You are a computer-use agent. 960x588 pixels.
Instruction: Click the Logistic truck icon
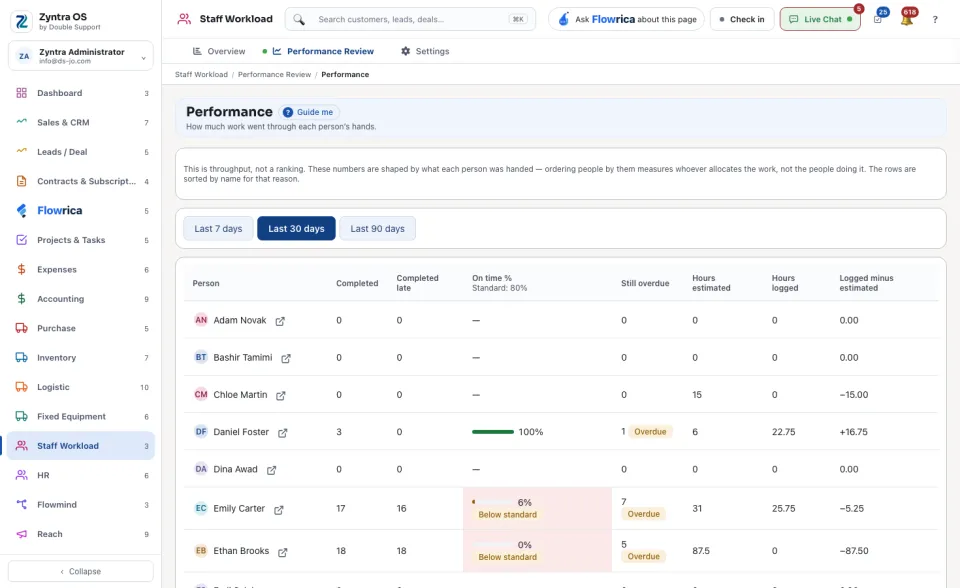point(21,387)
